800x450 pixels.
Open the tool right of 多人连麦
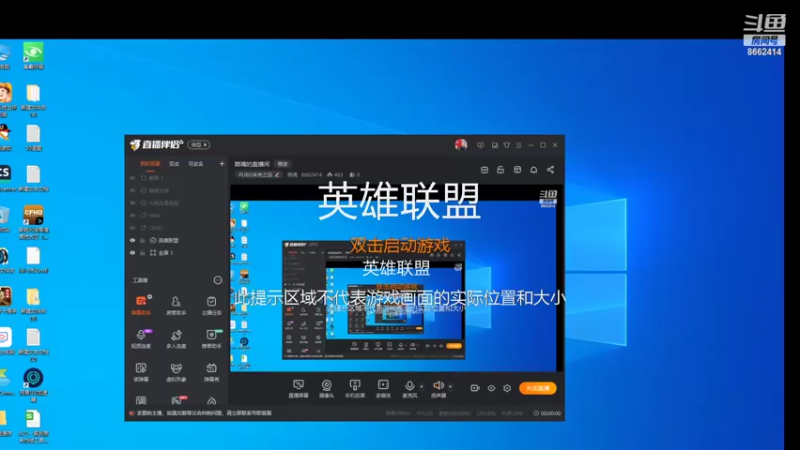click(211, 339)
